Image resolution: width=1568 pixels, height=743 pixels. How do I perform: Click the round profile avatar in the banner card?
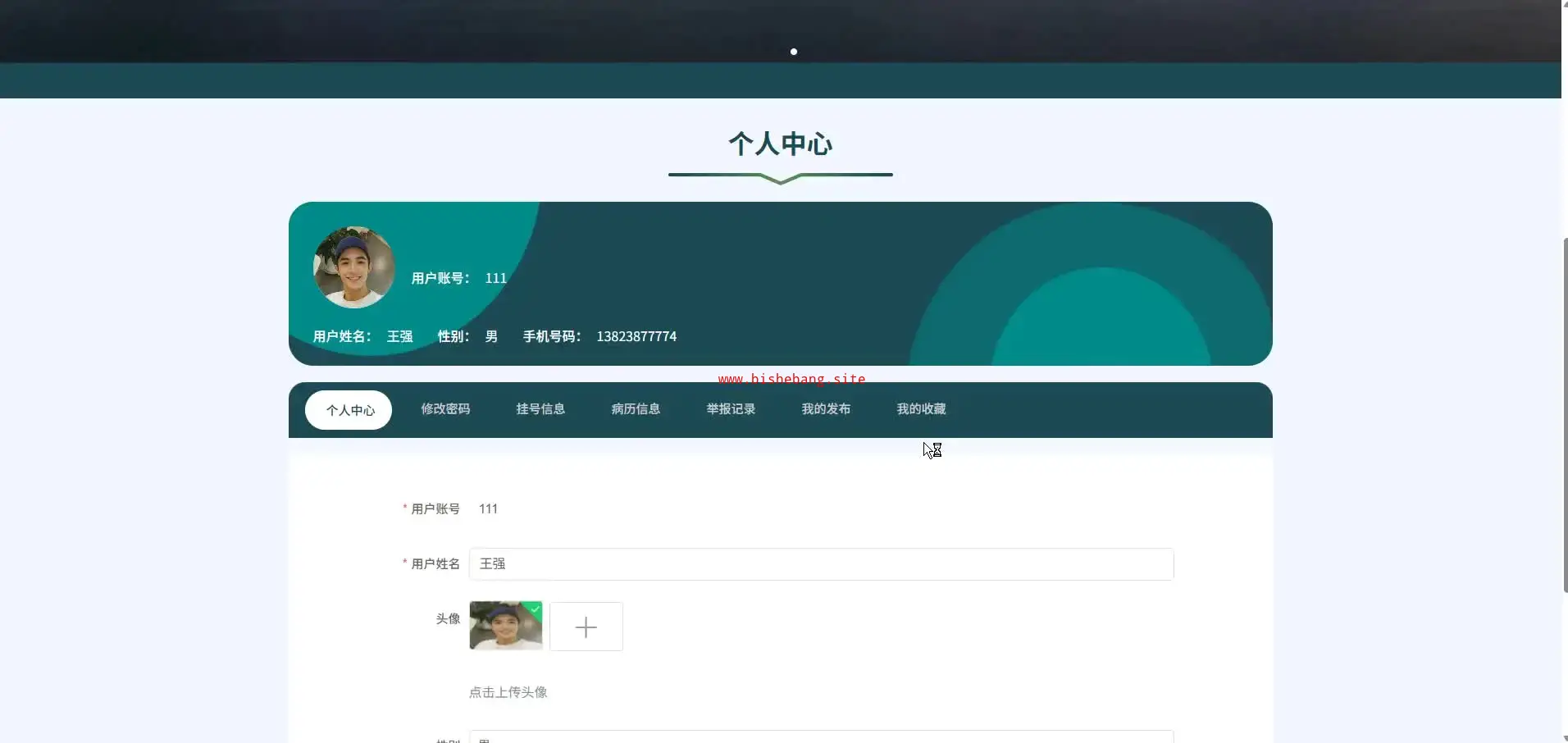(354, 267)
